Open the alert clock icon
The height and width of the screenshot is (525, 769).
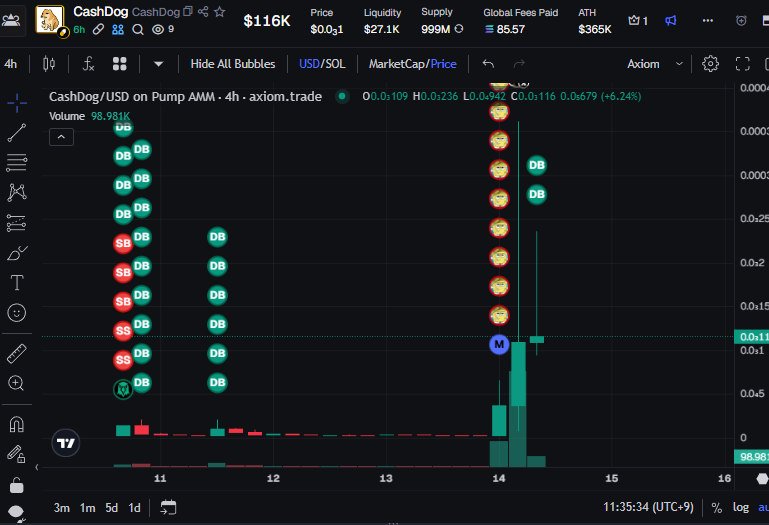(x=741, y=21)
